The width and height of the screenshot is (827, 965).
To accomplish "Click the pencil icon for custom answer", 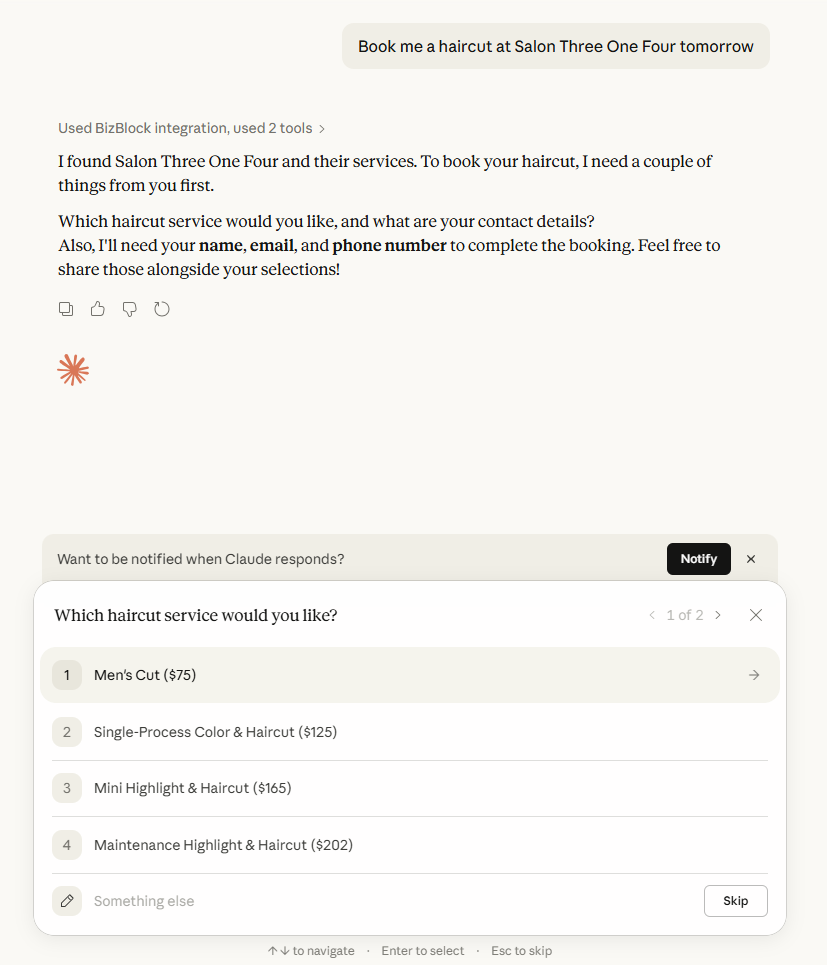I will [67, 901].
